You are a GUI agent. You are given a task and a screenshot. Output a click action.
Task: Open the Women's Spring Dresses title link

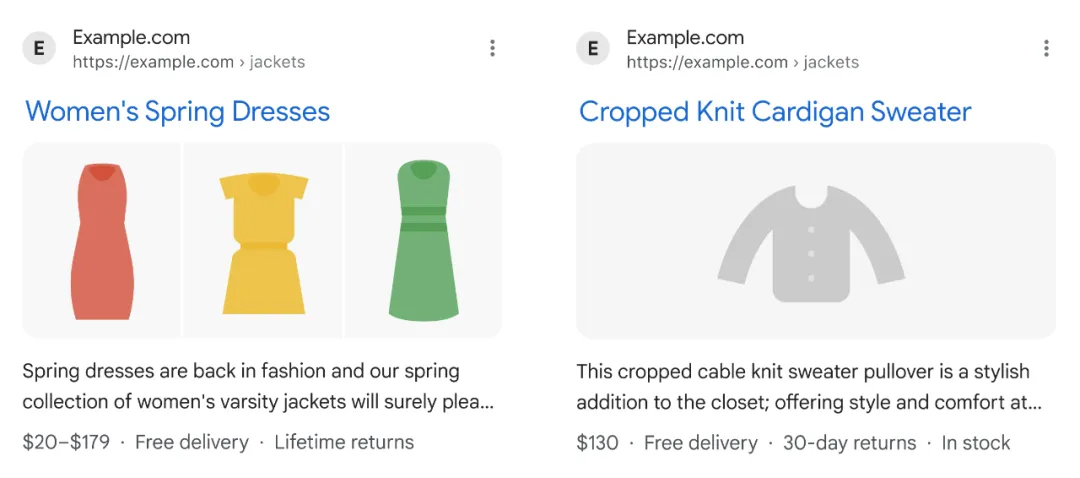(x=177, y=111)
